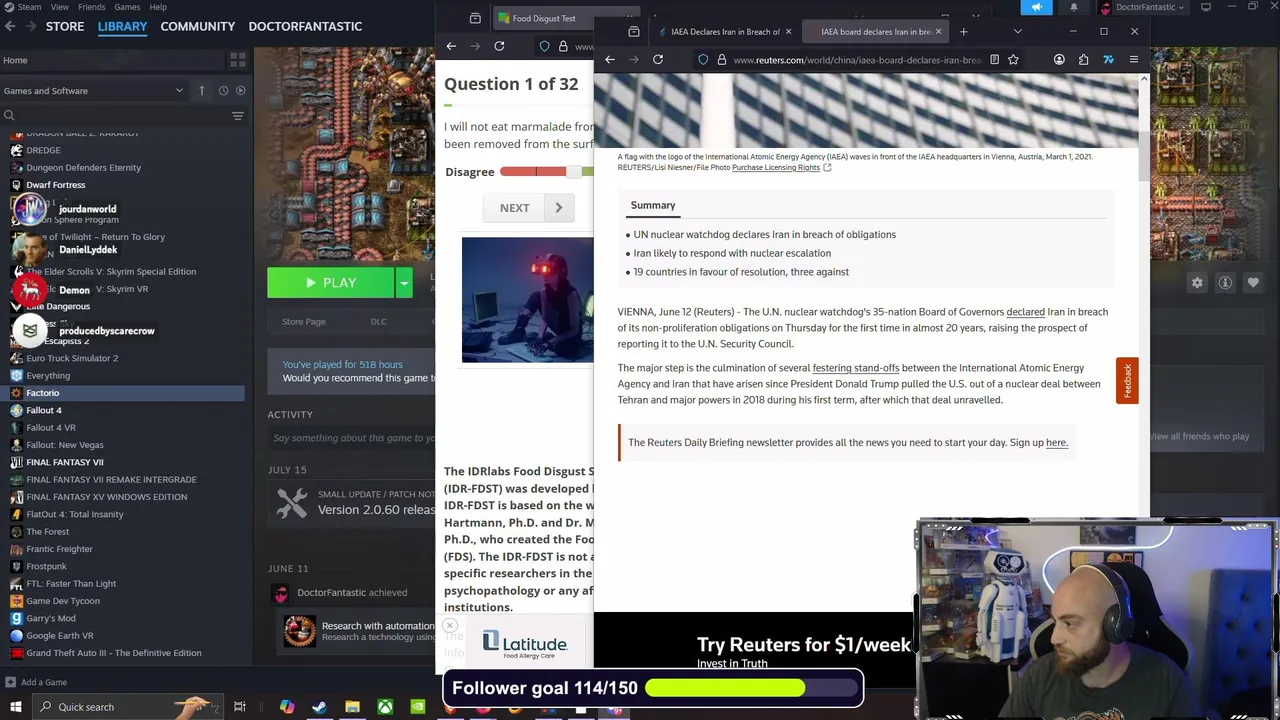Open Factorio Store Page link
This screenshot has height=720, width=1280.
click(303, 322)
